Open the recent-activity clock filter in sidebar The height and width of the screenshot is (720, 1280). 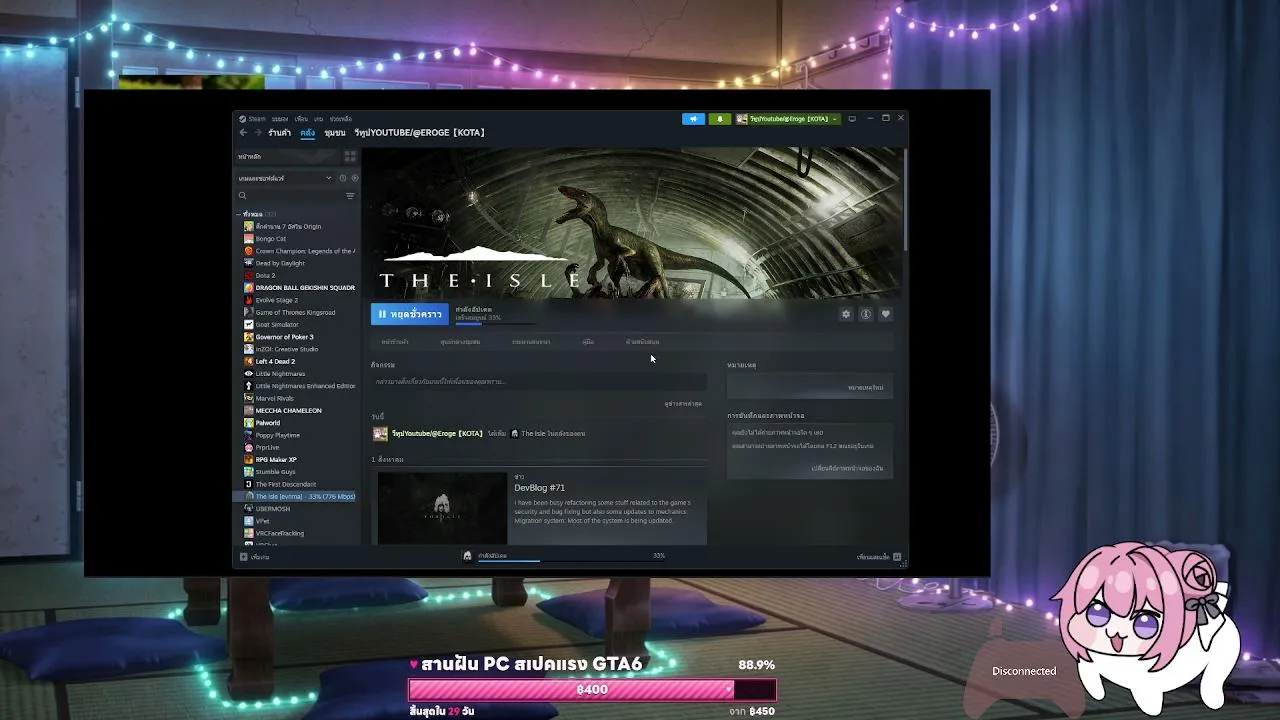point(342,178)
